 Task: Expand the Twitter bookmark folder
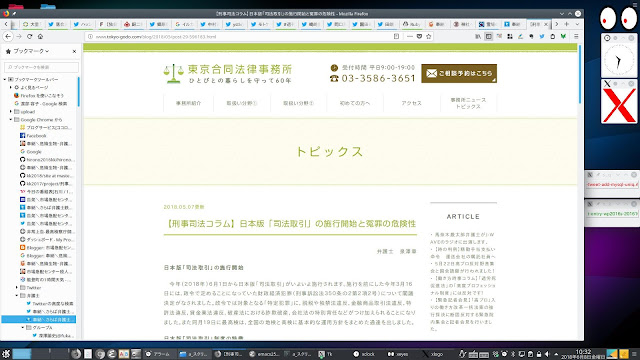17,288
